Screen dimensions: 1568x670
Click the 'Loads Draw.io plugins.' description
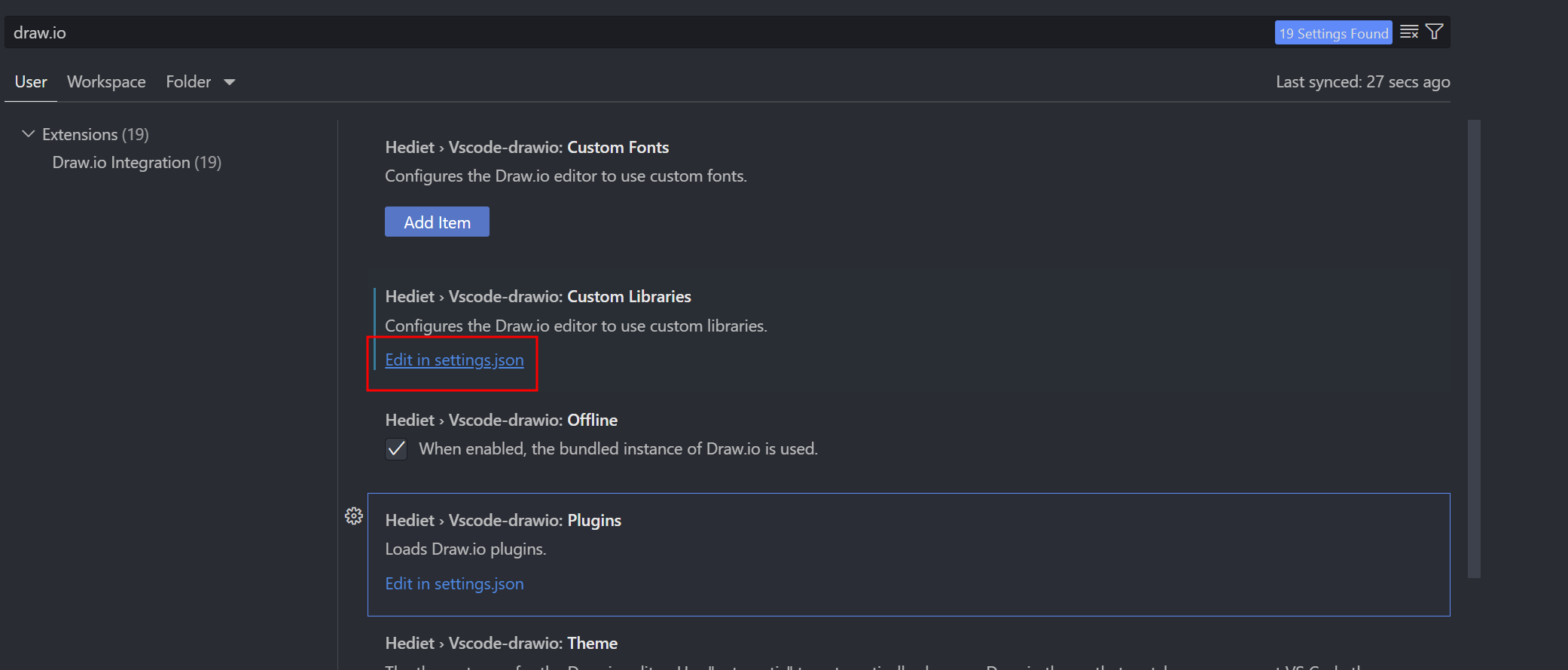pos(465,549)
